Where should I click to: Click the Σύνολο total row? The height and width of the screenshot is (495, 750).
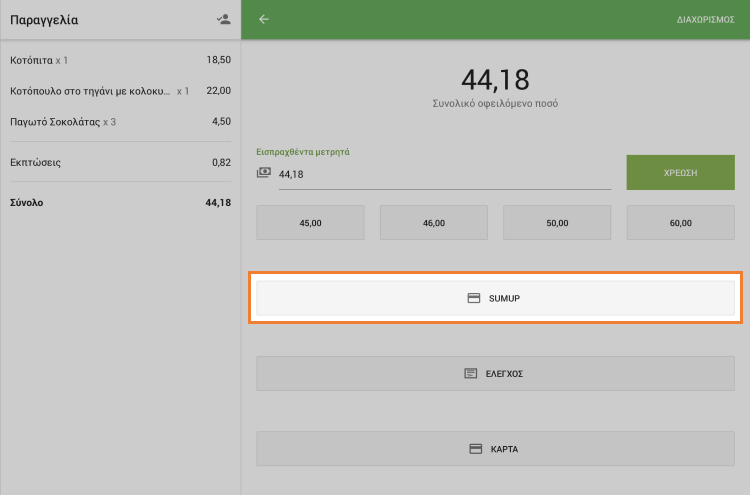pos(120,202)
